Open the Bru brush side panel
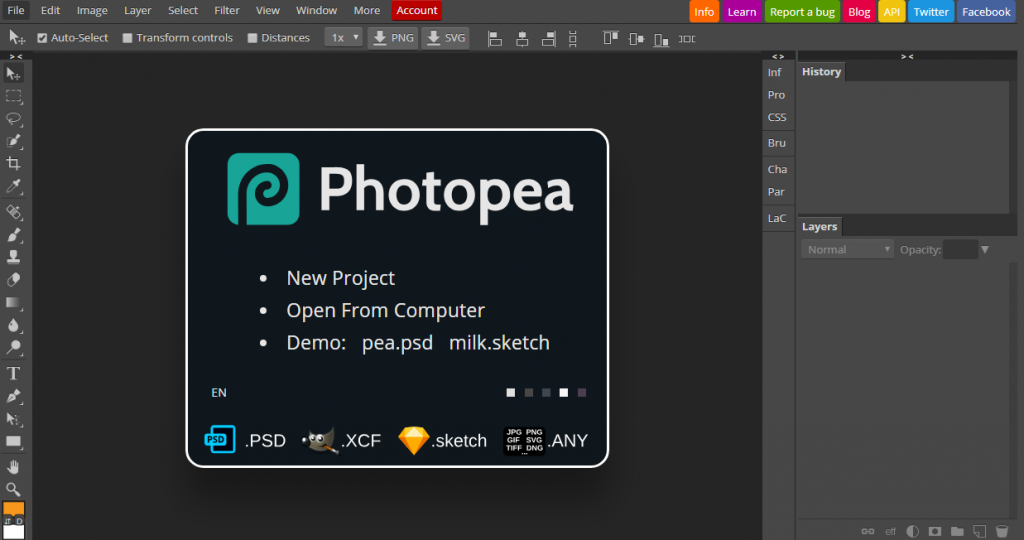The image size is (1024, 540). 776,143
